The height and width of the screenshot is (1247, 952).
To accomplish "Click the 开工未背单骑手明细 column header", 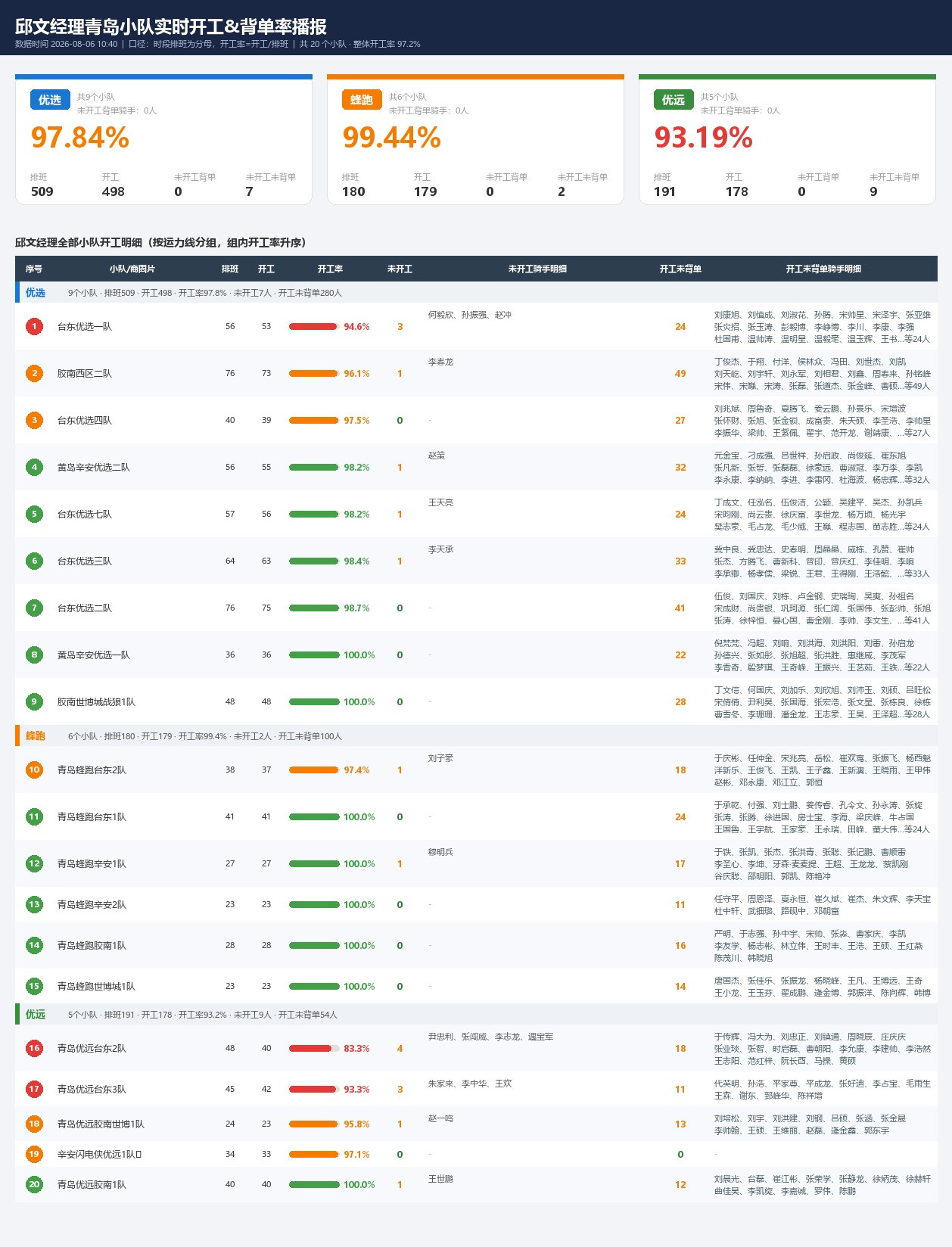I will click(823, 269).
